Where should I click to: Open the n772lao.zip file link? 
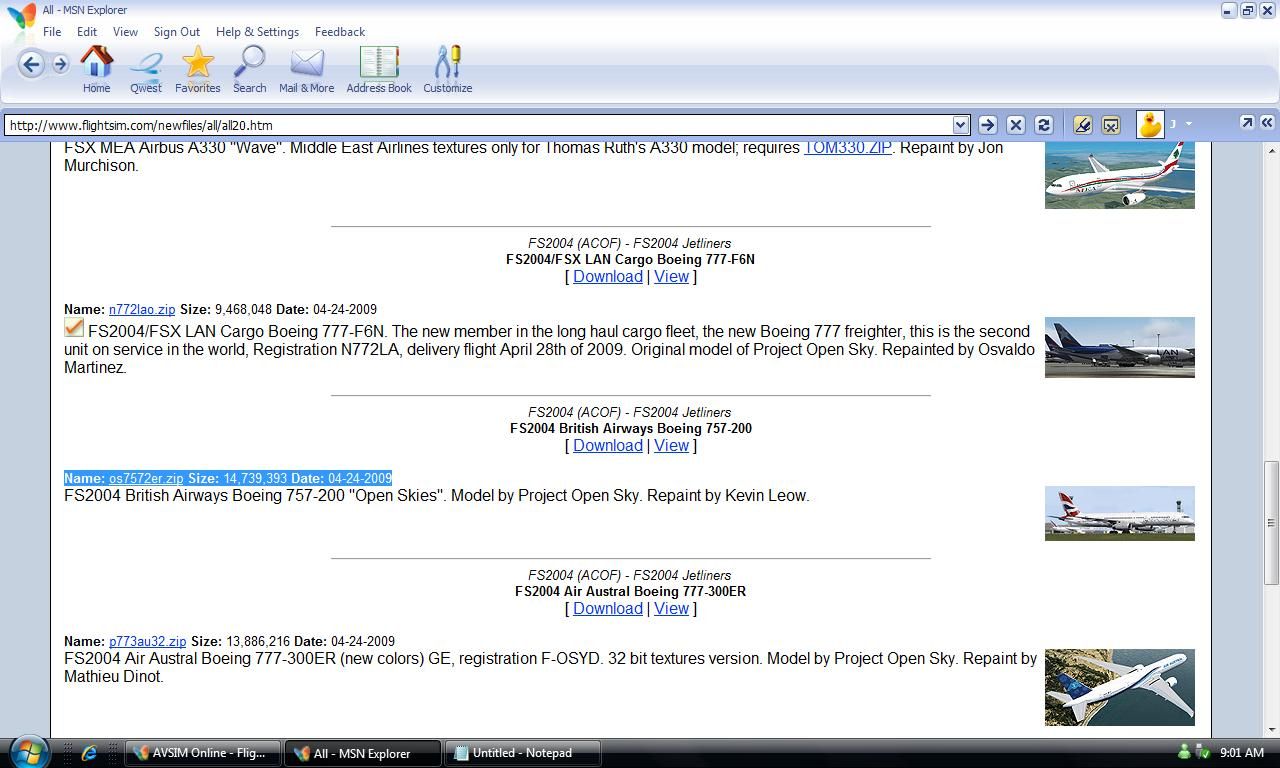click(142, 310)
